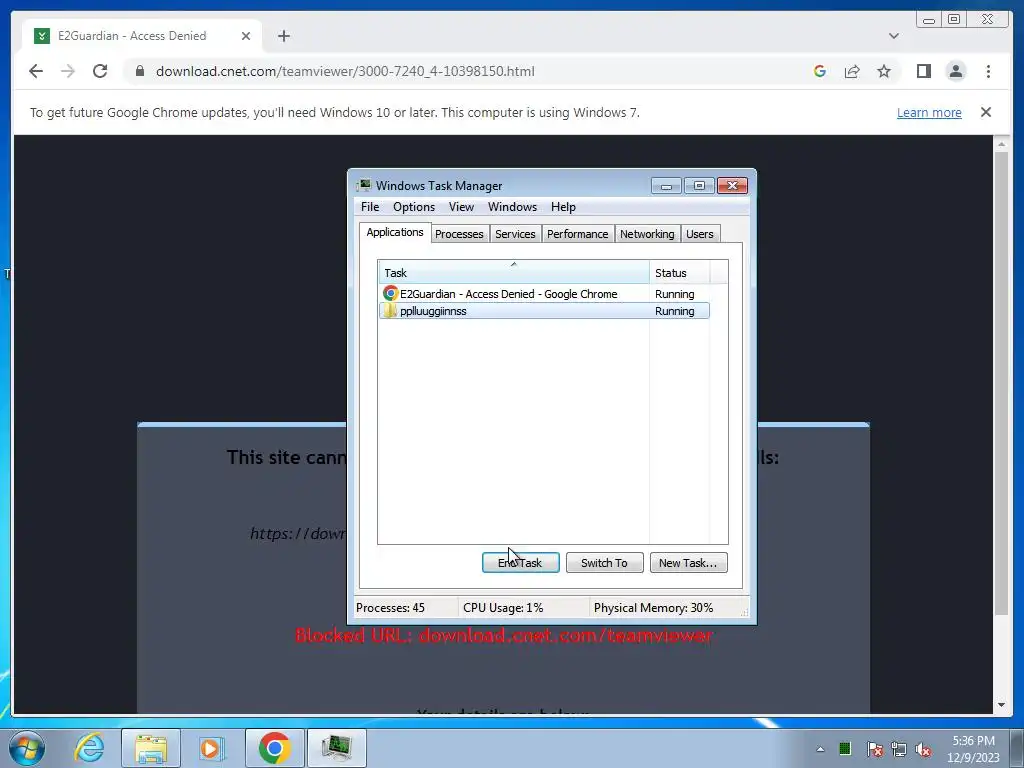Click Blocked URL red text

pyautogui.click(x=504, y=635)
